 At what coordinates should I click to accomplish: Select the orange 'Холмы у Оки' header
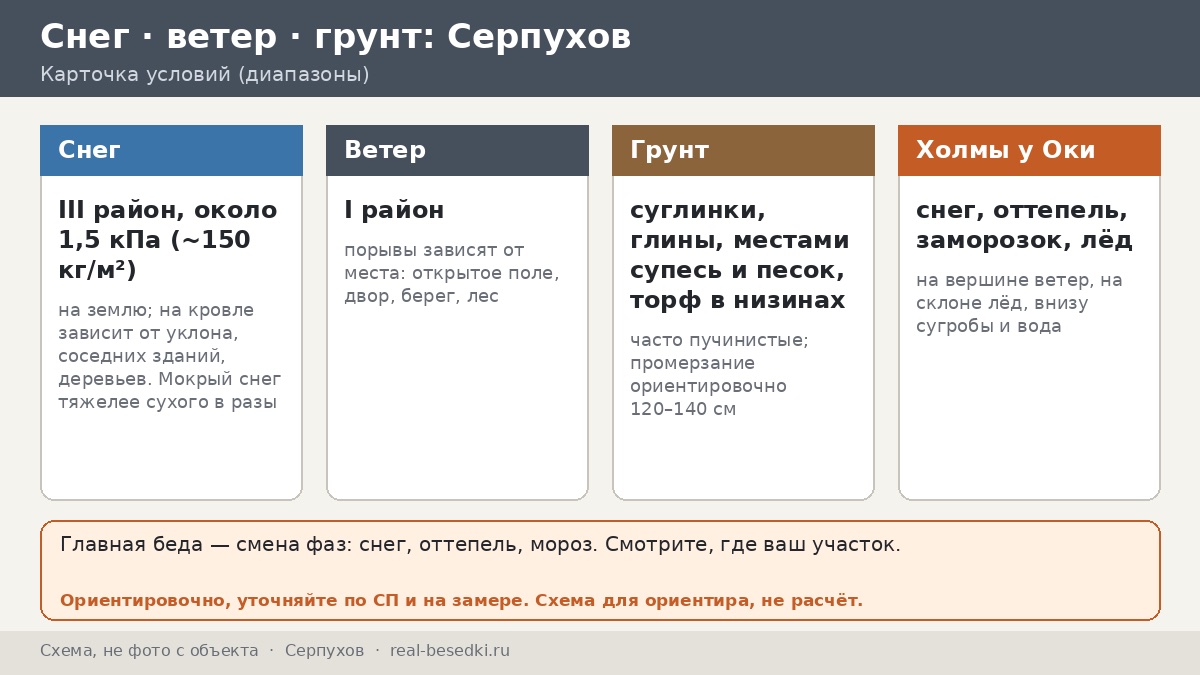click(x=1029, y=150)
